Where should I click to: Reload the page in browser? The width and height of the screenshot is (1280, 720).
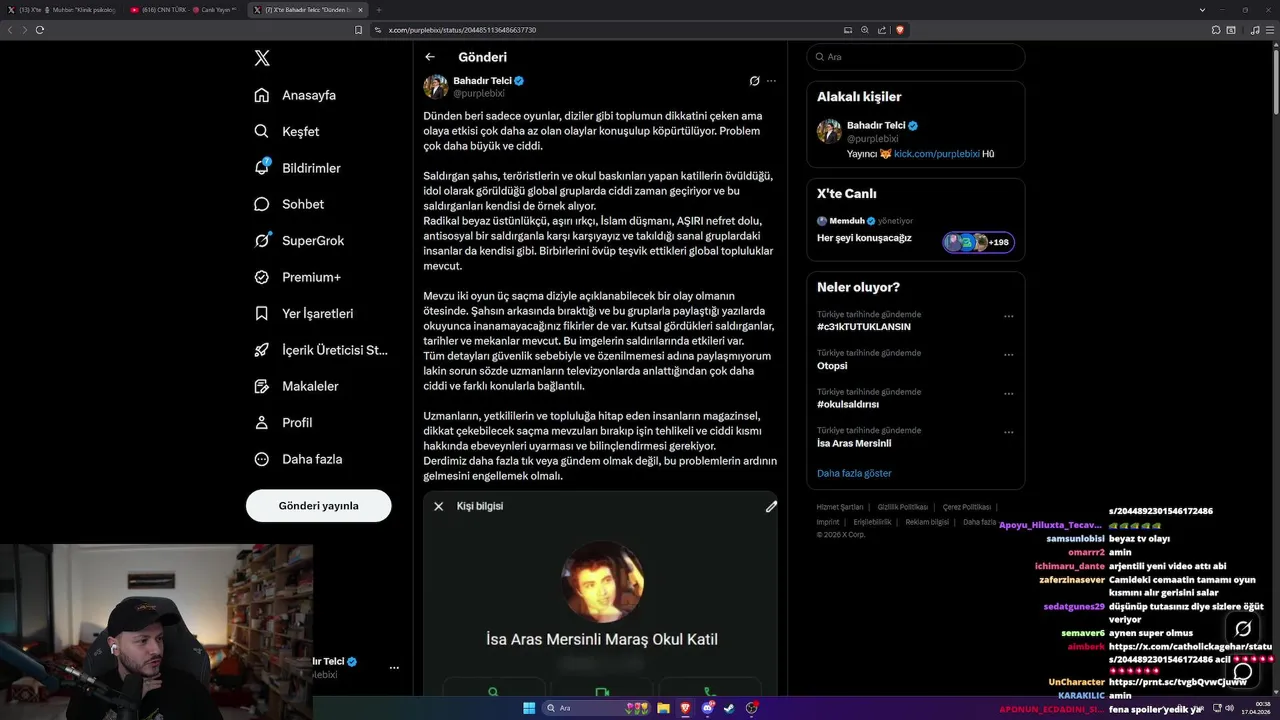pyautogui.click(x=40, y=30)
